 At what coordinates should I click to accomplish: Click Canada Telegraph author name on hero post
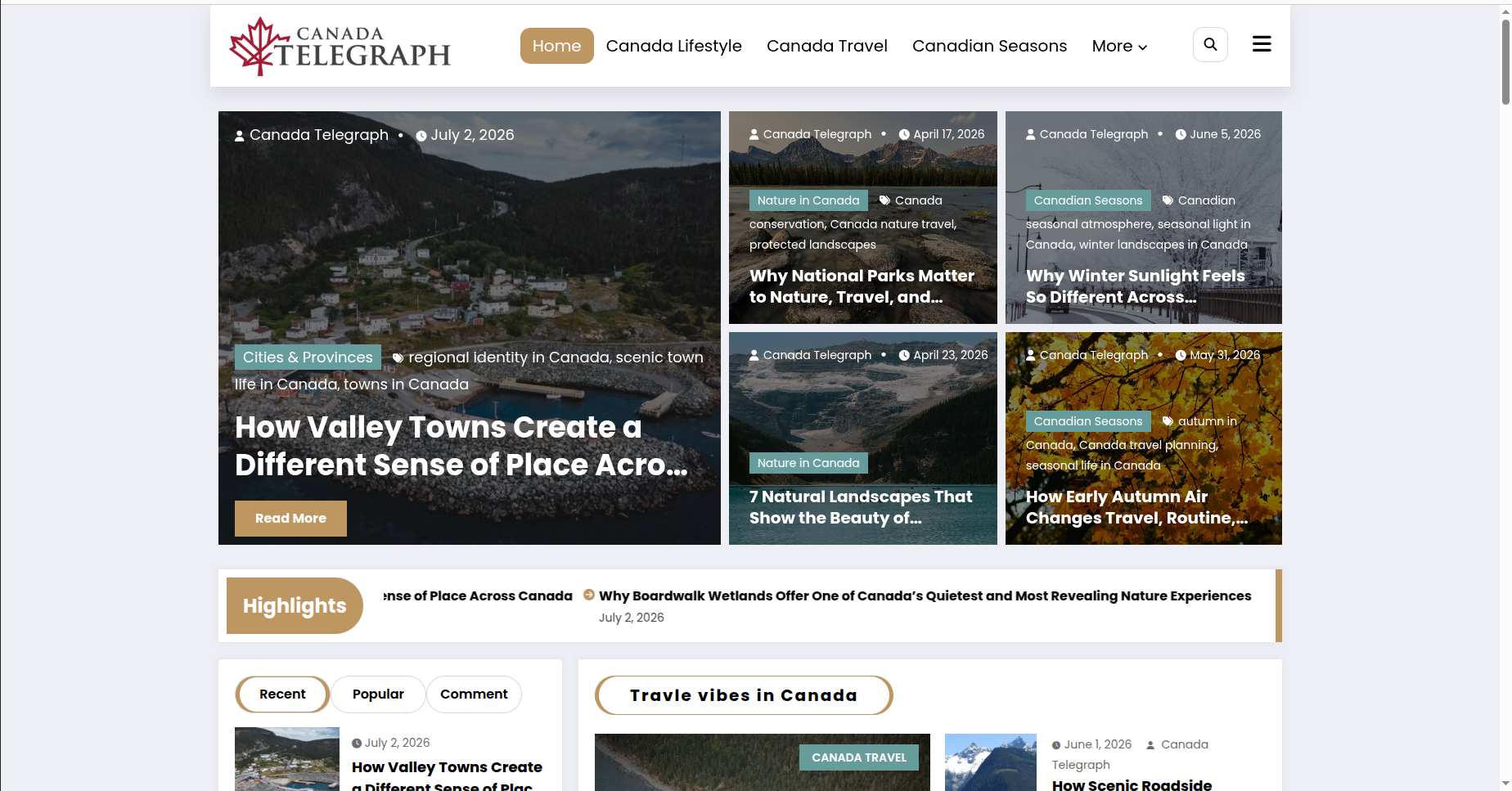(x=319, y=135)
